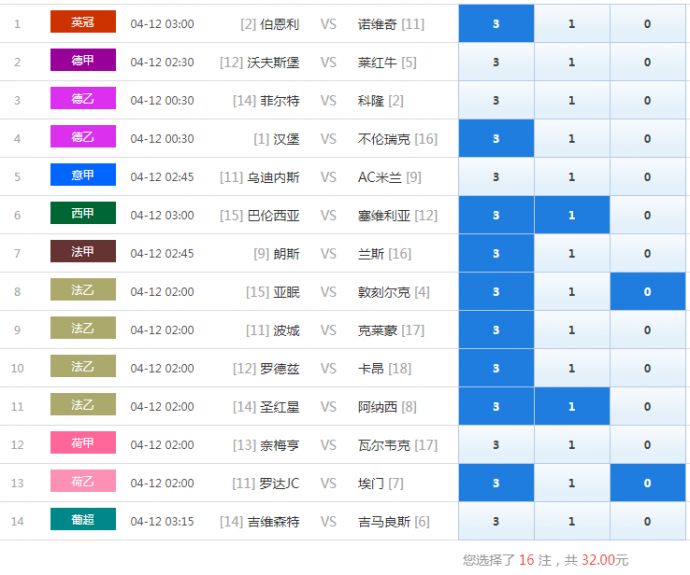Select 3 for 沃夫斯堡 vs 莱红牛

tap(496, 62)
